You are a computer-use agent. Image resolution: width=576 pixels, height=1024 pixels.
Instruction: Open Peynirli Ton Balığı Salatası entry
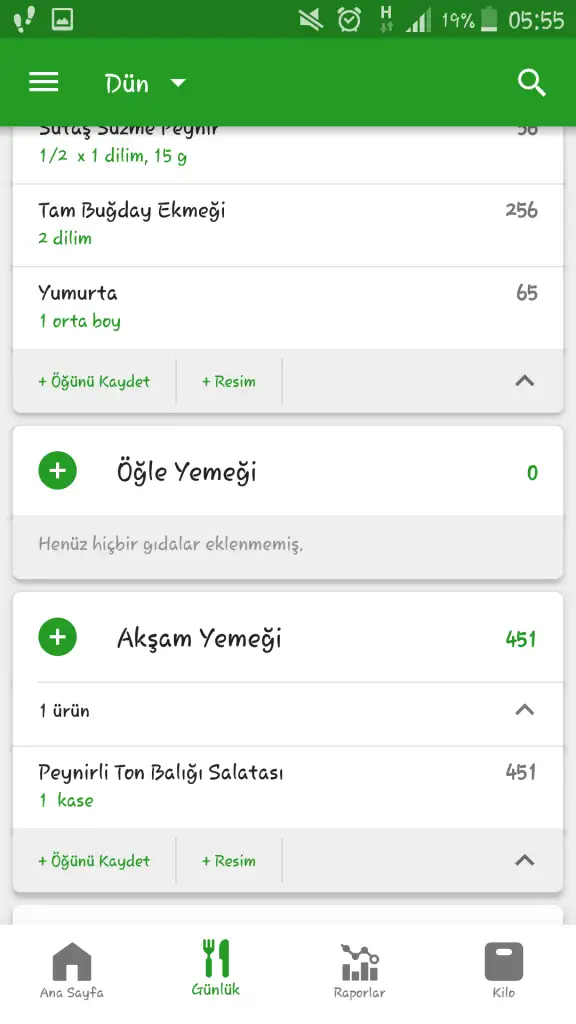point(288,788)
